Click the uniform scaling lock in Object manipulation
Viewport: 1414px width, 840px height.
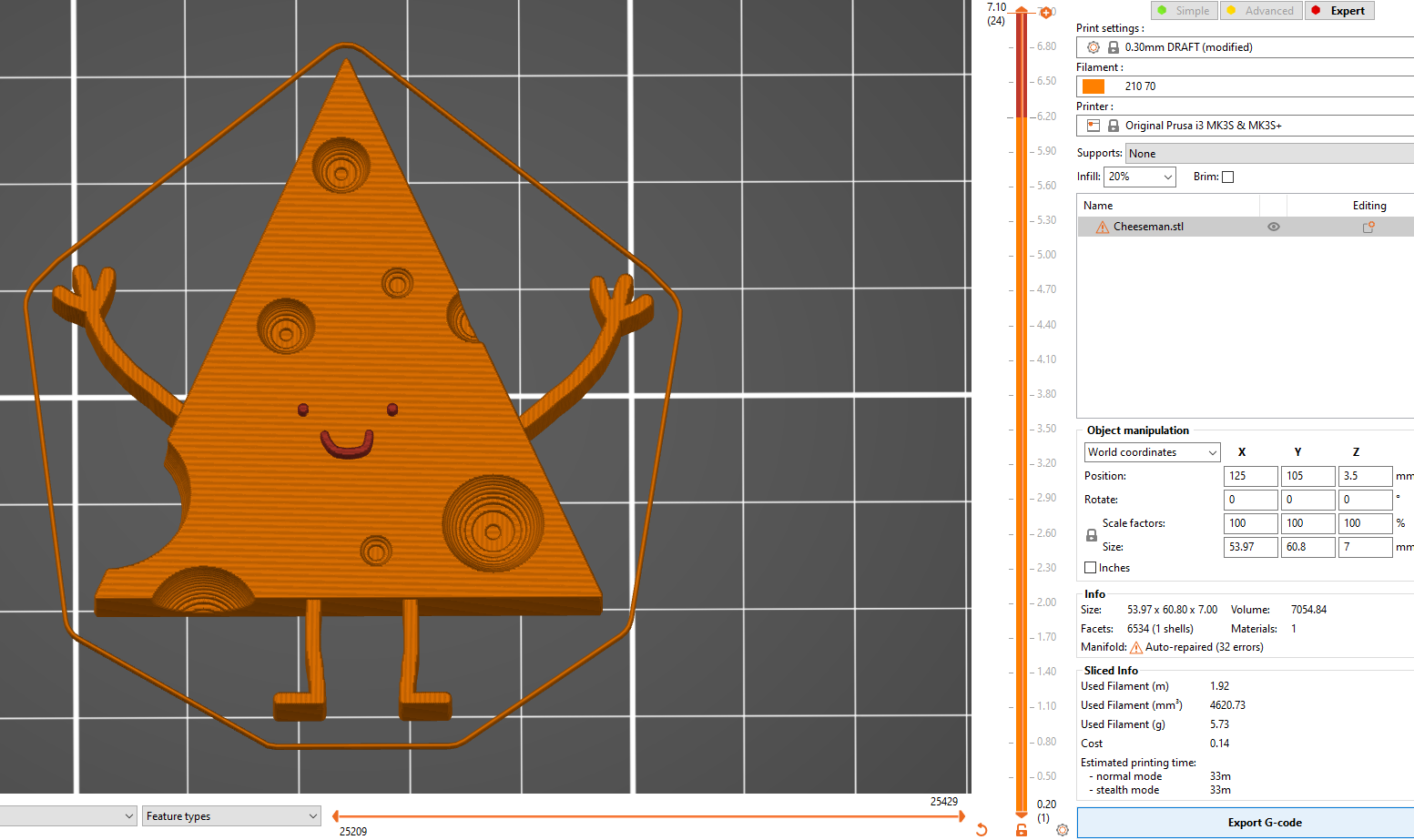click(x=1091, y=535)
